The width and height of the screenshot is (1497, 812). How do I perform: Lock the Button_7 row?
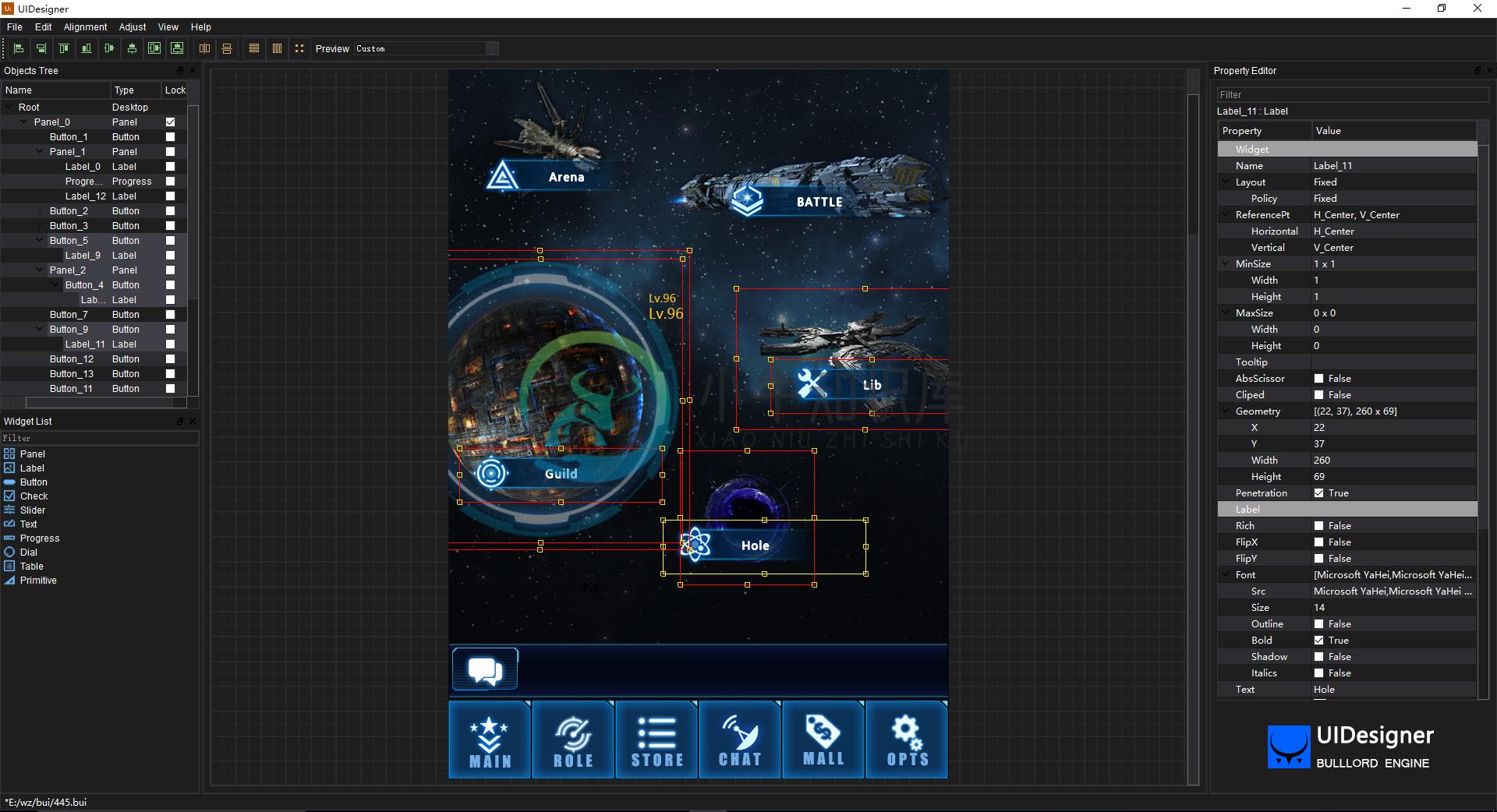170,314
